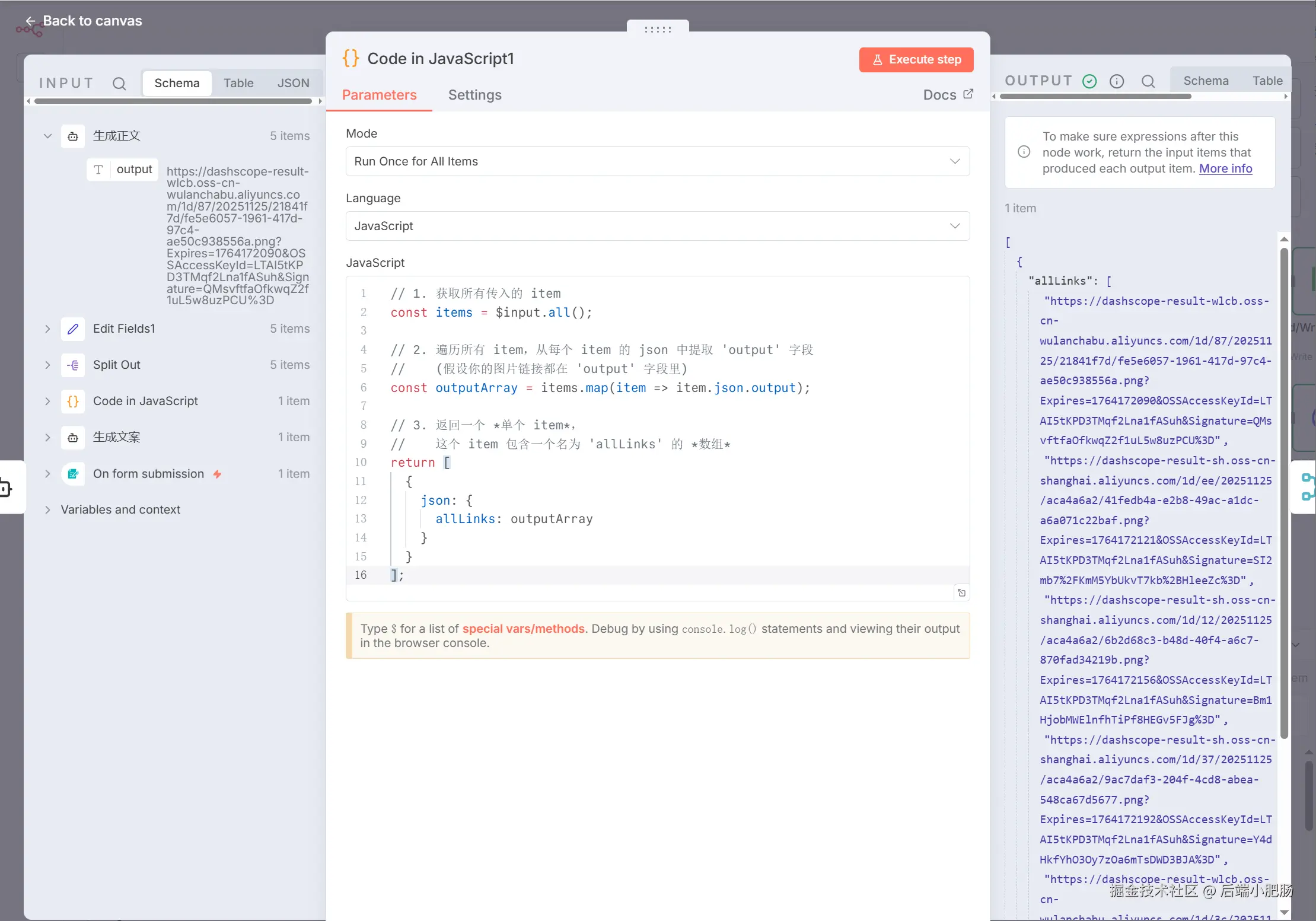Viewport: 1316px width, 921px height.
Task: Click the Split Out node icon
Action: (x=73, y=365)
